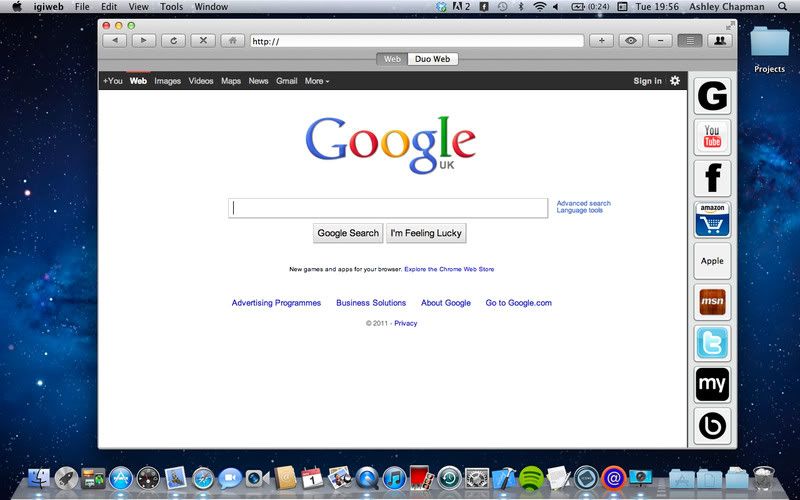Open Explore the Chrome Web Store link

[449, 269]
